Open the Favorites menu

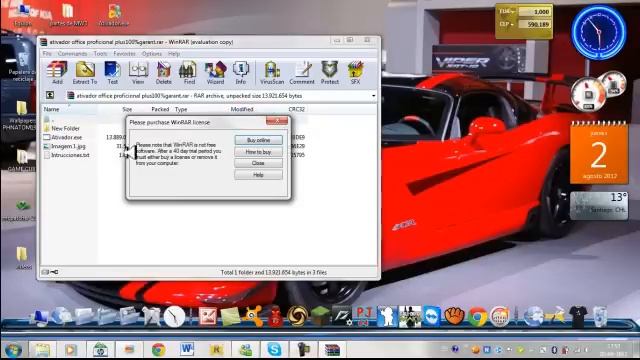pos(124,53)
